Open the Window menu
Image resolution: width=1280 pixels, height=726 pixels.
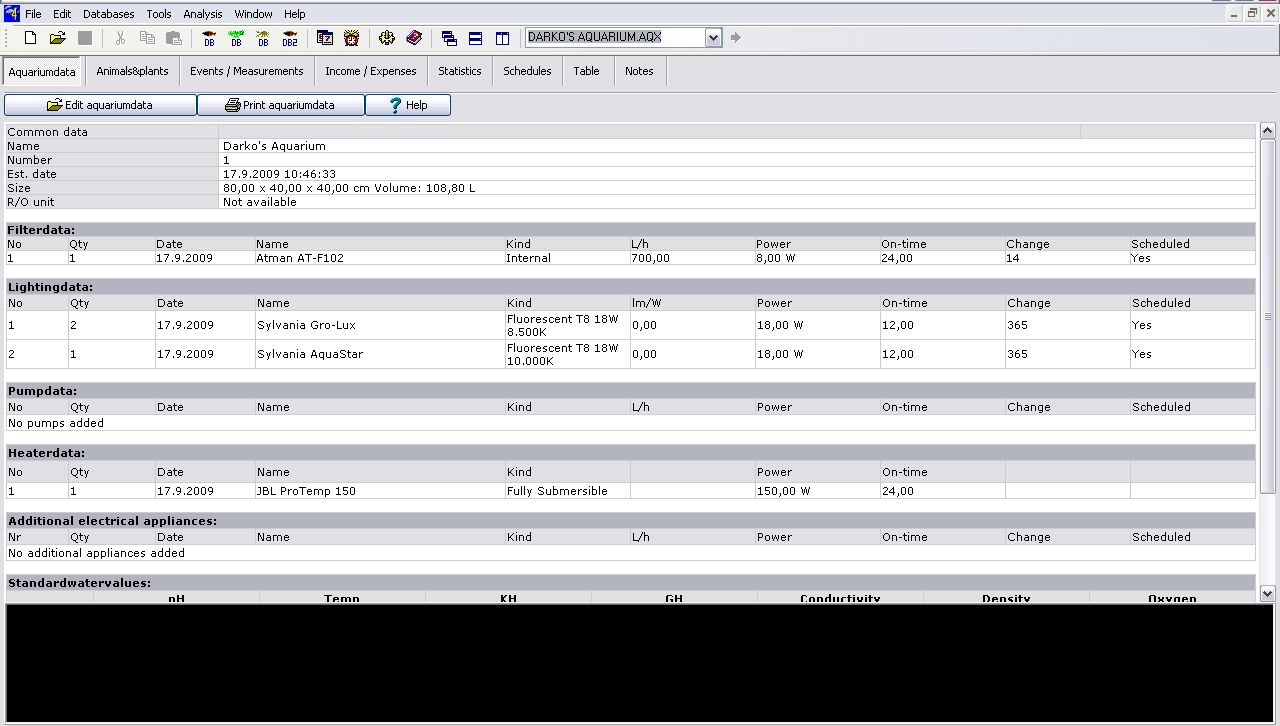tap(254, 14)
